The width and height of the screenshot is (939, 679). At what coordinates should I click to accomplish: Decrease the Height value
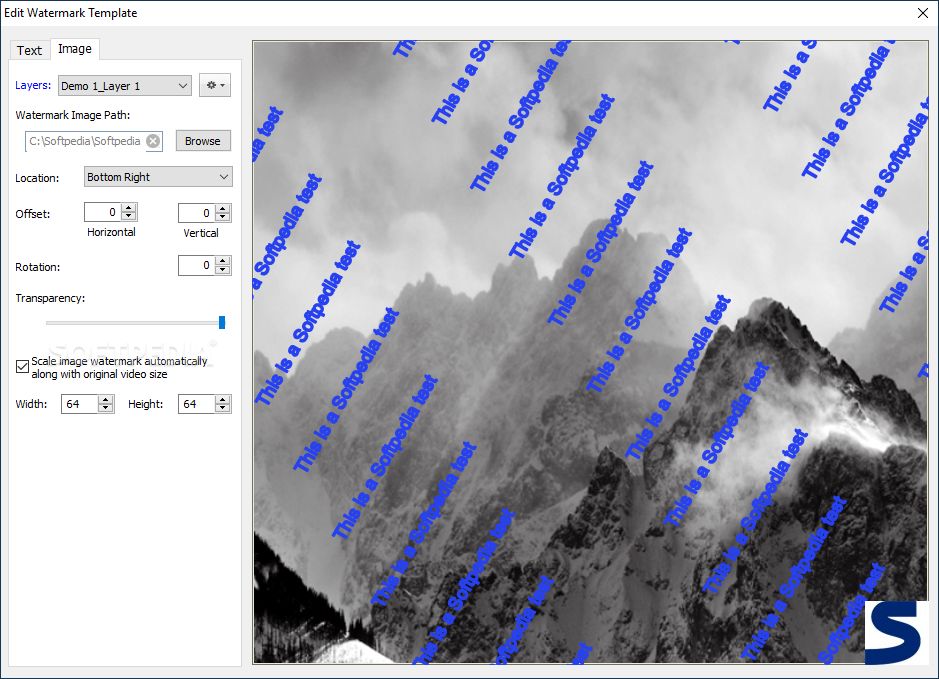[x=220, y=408]
